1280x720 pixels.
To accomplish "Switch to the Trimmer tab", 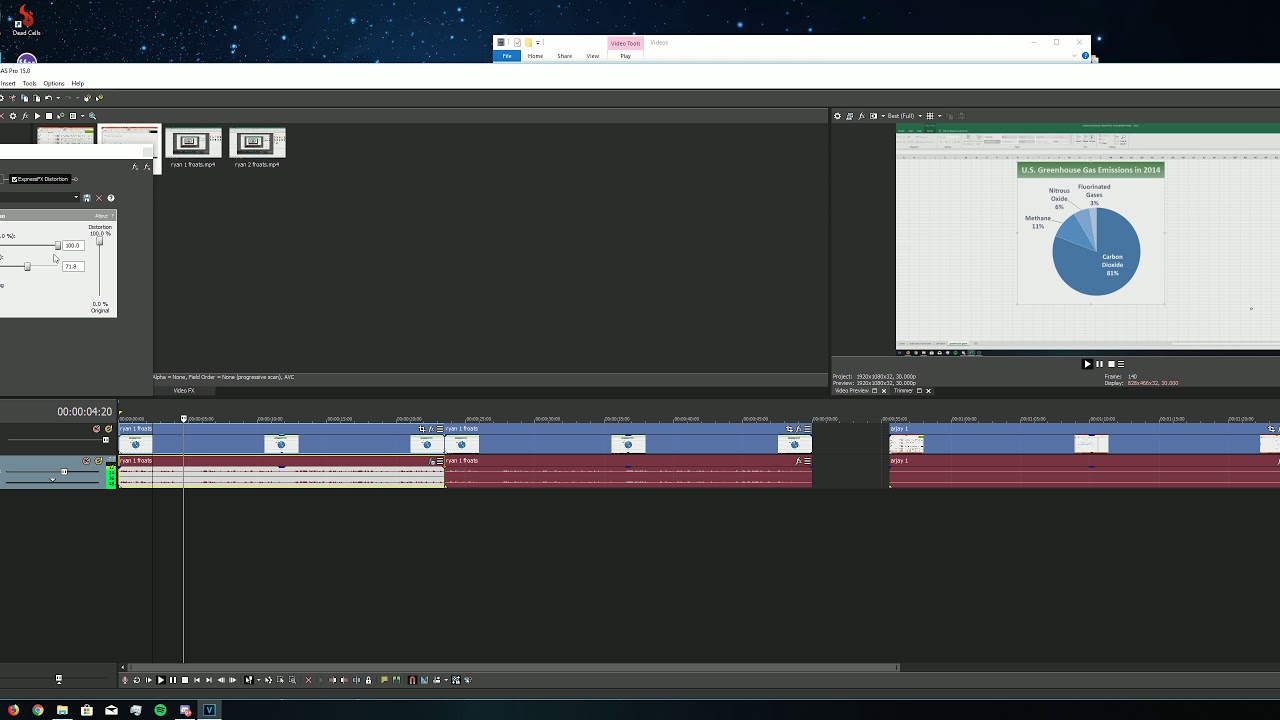I will [x=904, y=391].
